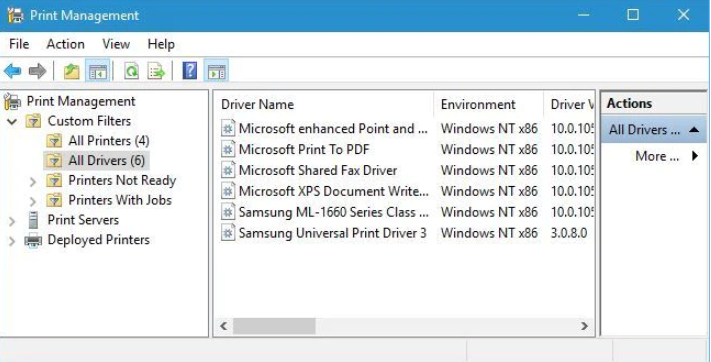Click the Back arrow toolbar icon
The height and width of the screenshot is (362, 711).
pos(12,71)
